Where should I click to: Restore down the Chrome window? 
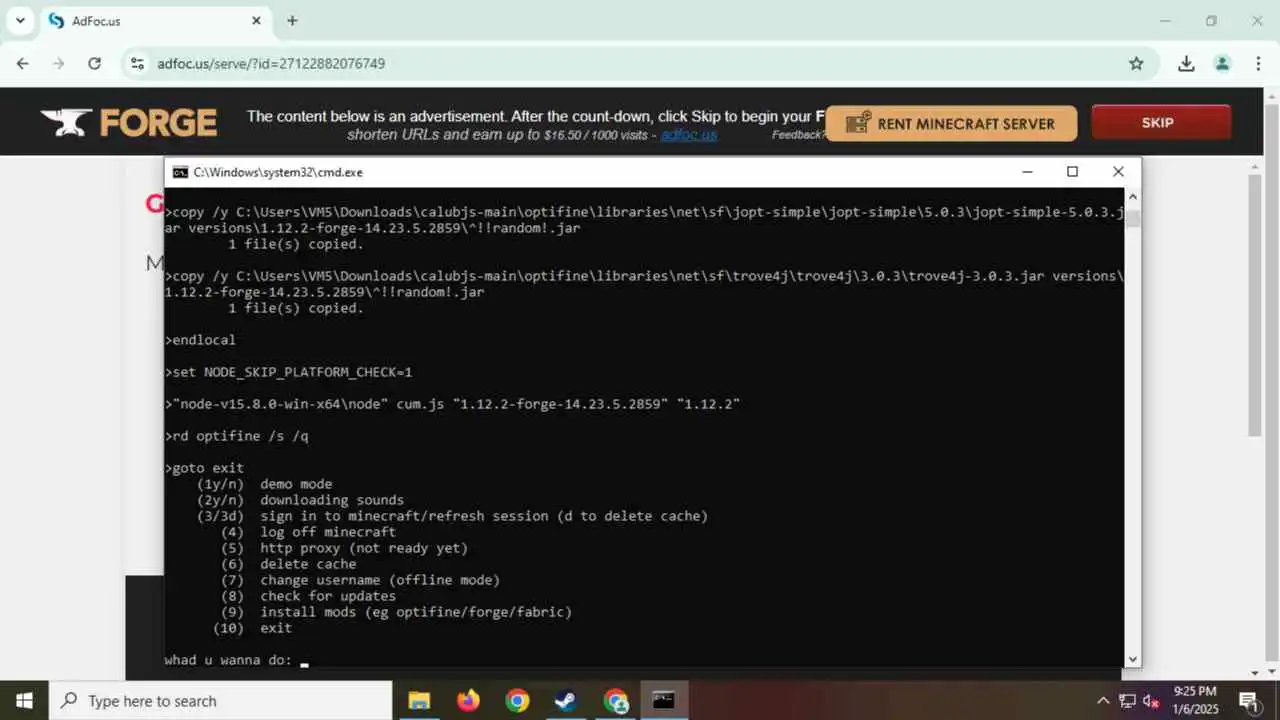click(x=1211, y=20)
